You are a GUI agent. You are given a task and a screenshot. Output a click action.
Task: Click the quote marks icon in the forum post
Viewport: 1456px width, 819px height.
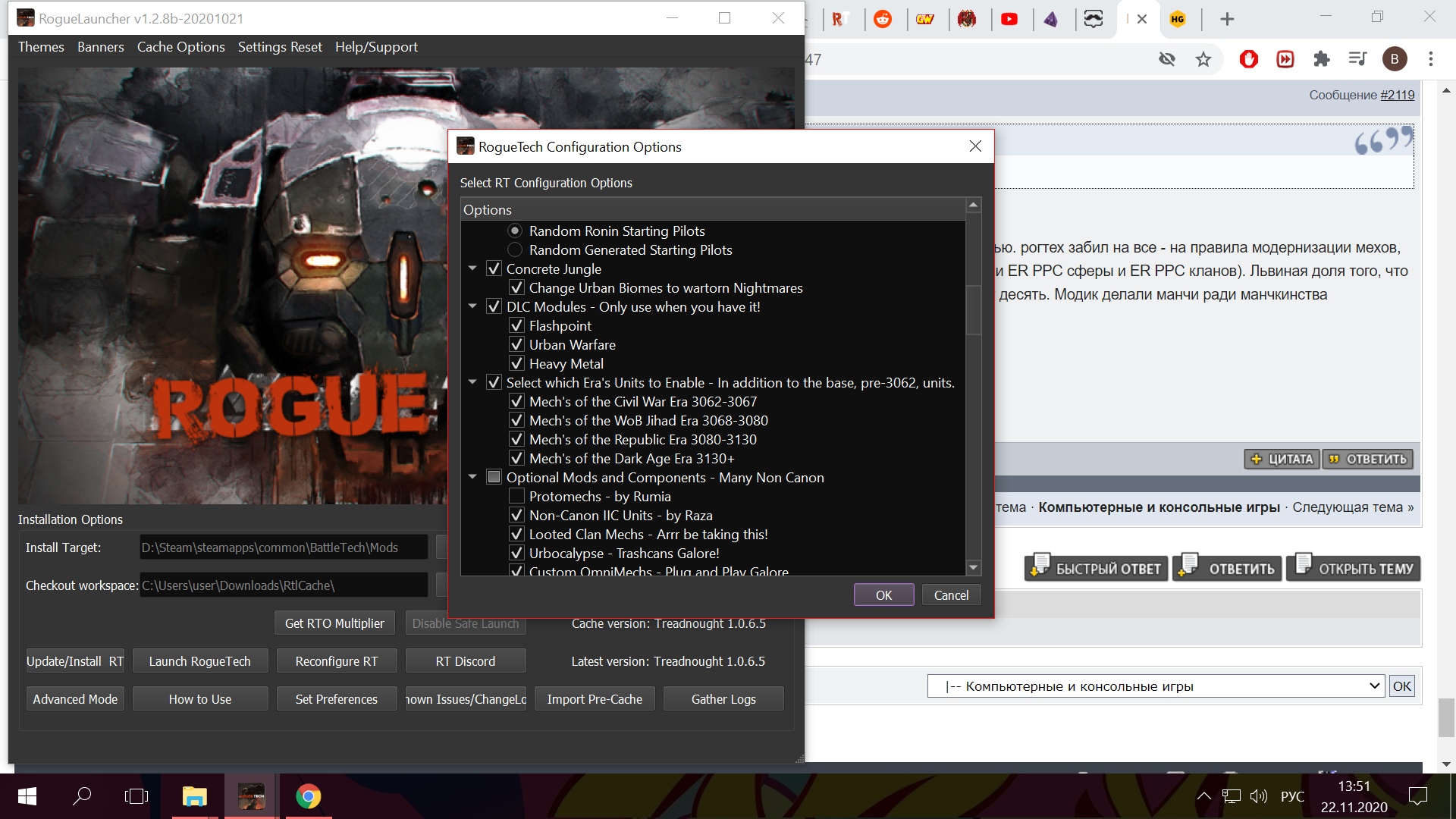coord(1384,140)
